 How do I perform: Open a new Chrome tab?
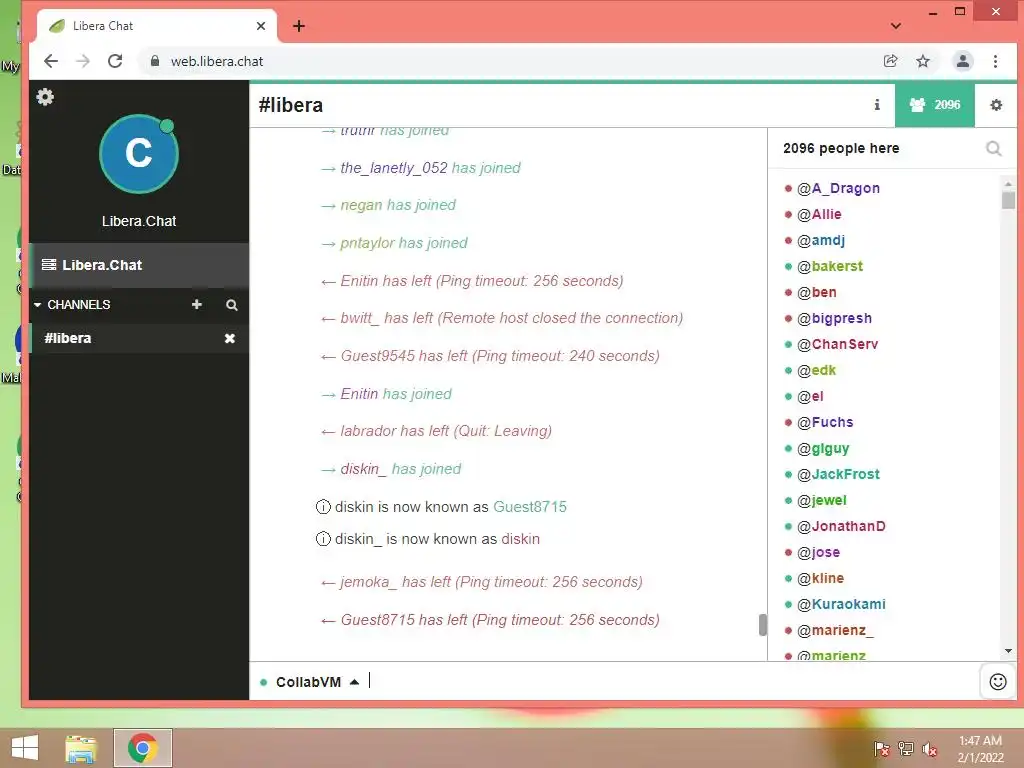coord(299,26)
